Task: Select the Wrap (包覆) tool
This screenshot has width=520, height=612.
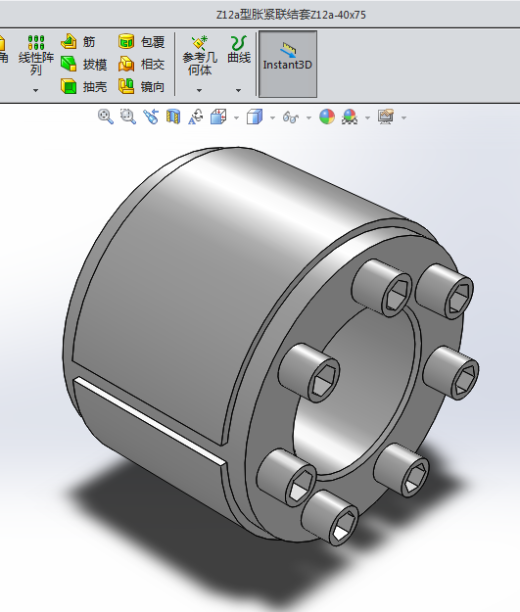Action: (x=141, y=41)
